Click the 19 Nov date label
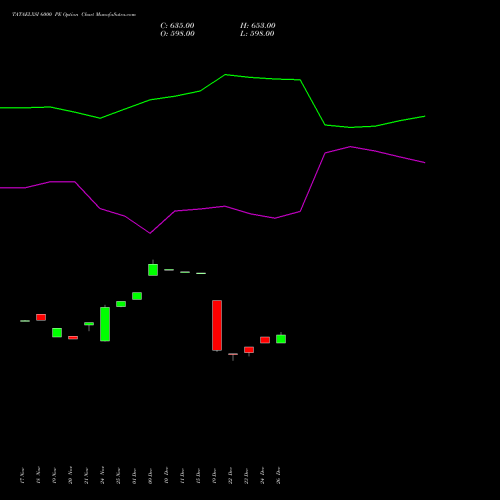Image resolution: width=500 pixels, height=500 pixels. [54, 475]
